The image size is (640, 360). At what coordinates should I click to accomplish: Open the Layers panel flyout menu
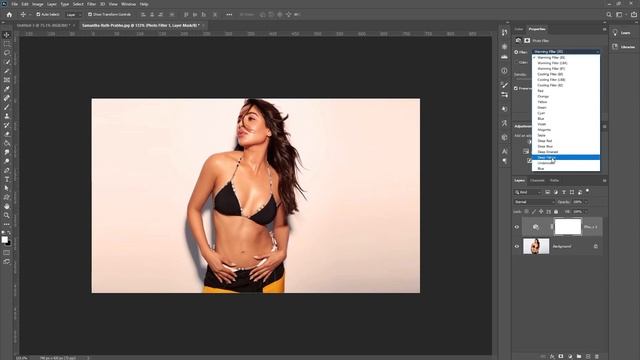(604, 180)
